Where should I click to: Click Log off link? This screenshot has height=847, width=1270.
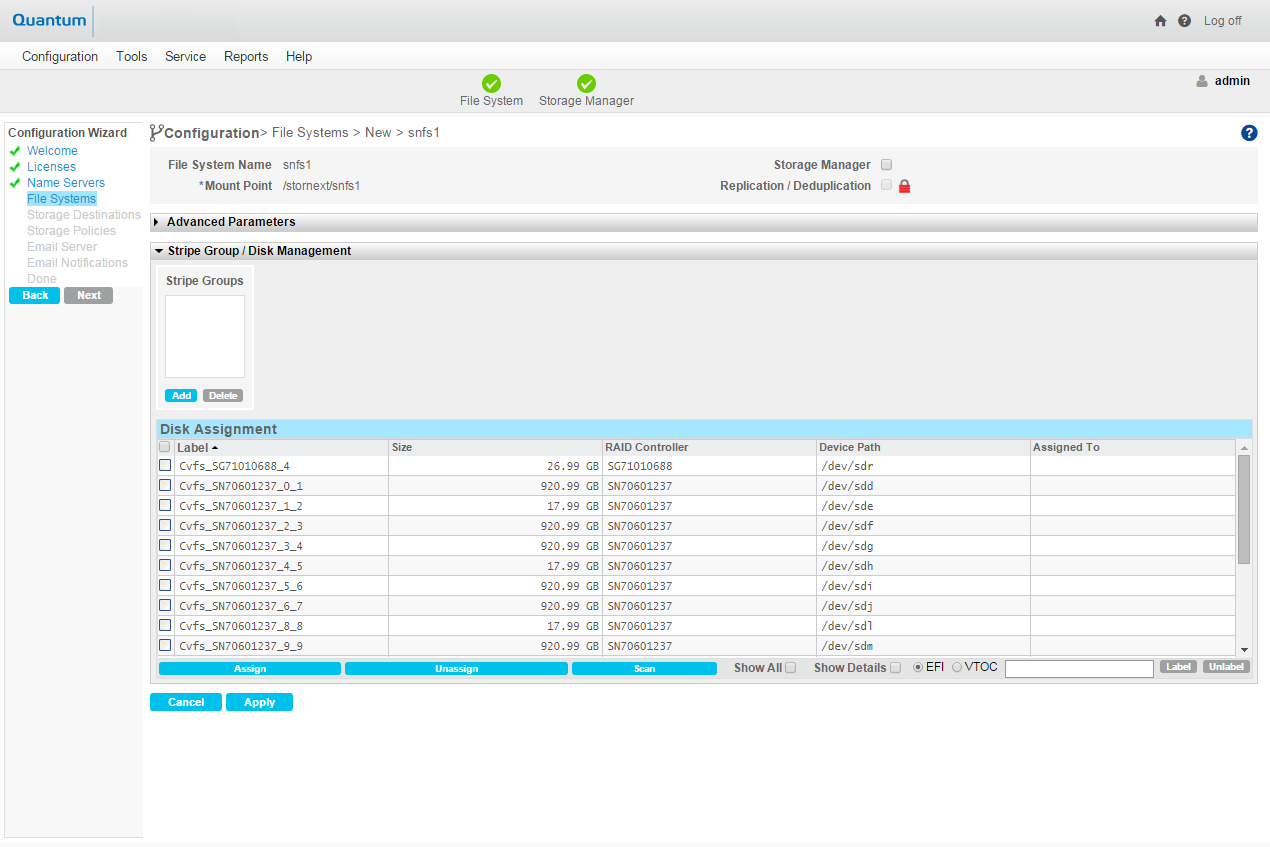1223,21
